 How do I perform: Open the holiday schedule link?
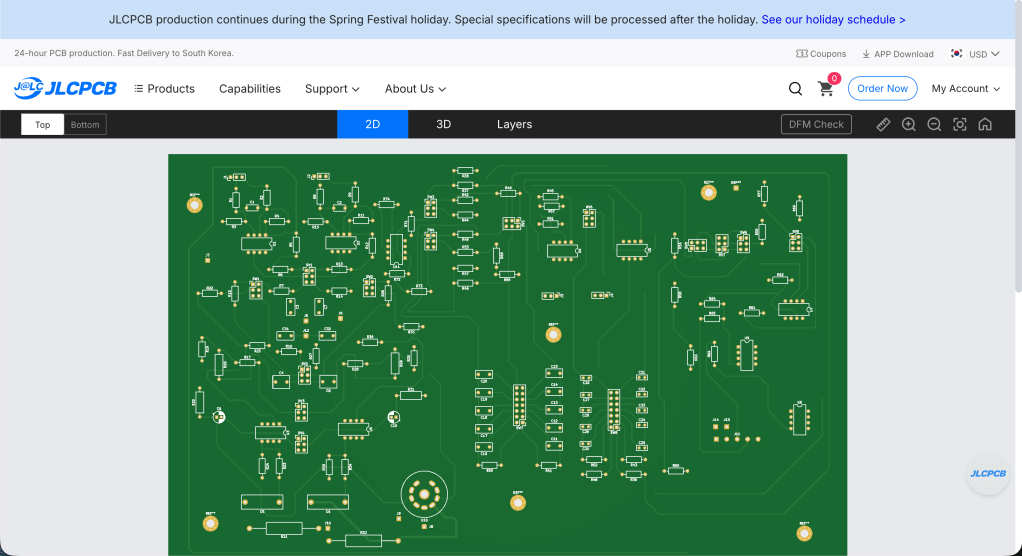[x=833, y=19]
